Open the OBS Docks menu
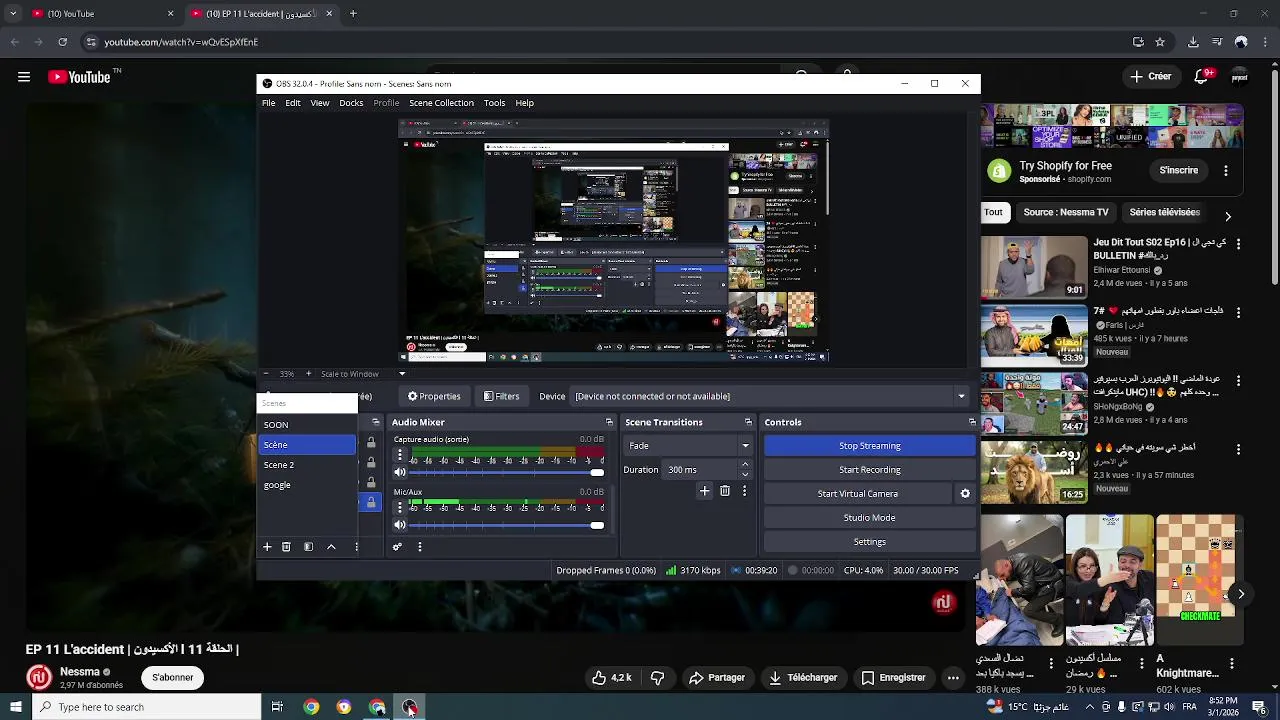 click(351, 103)
